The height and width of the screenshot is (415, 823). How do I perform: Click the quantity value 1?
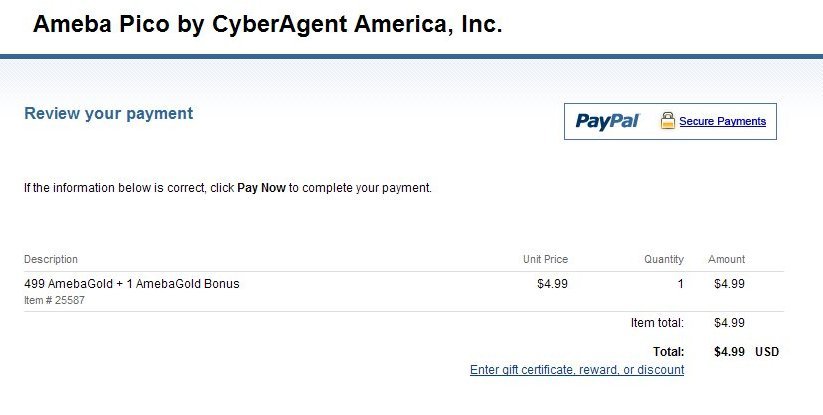tap(681, 284)
